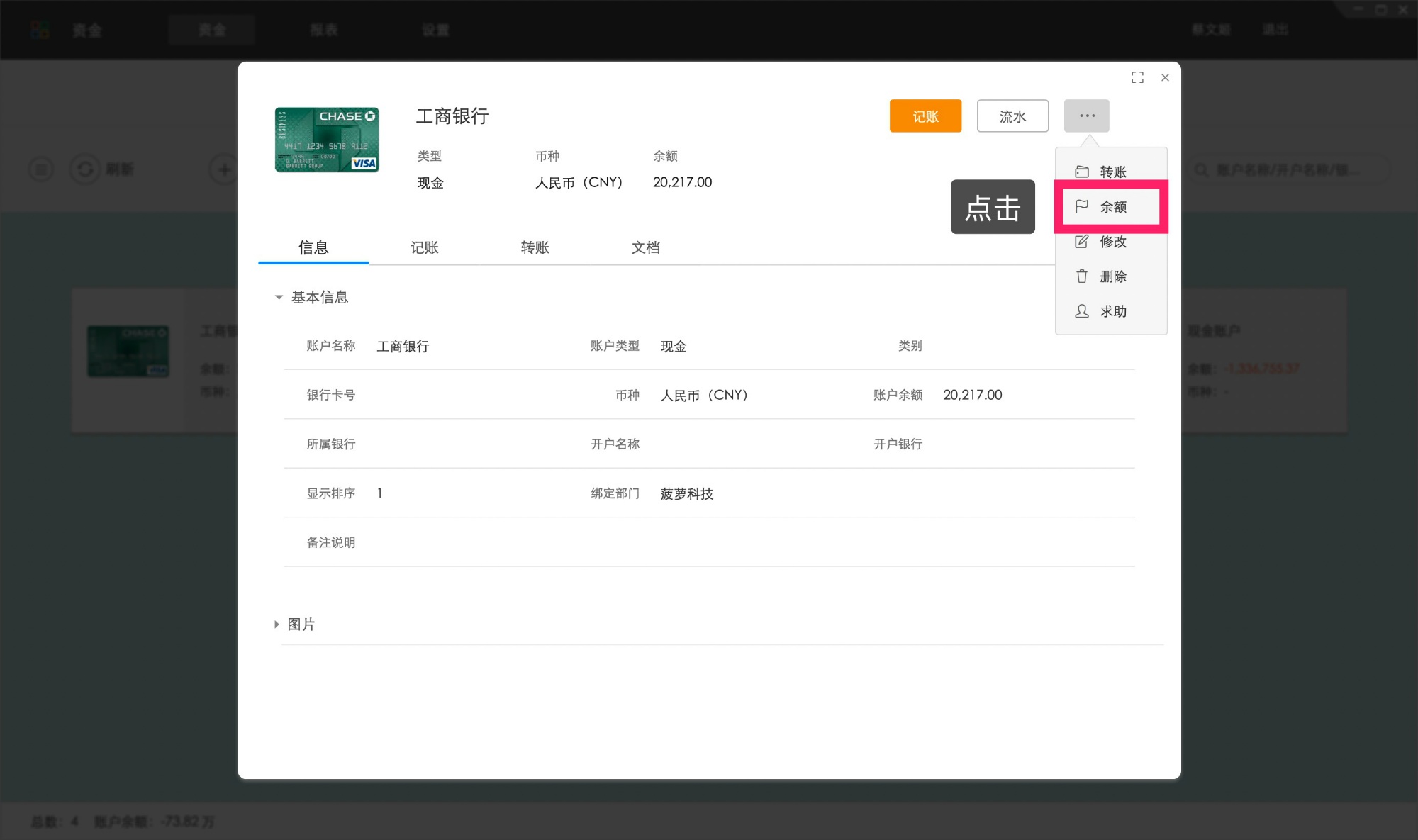Click the circular refresh icon near 刷新
1418x840 pixels.
coord(84,169)
